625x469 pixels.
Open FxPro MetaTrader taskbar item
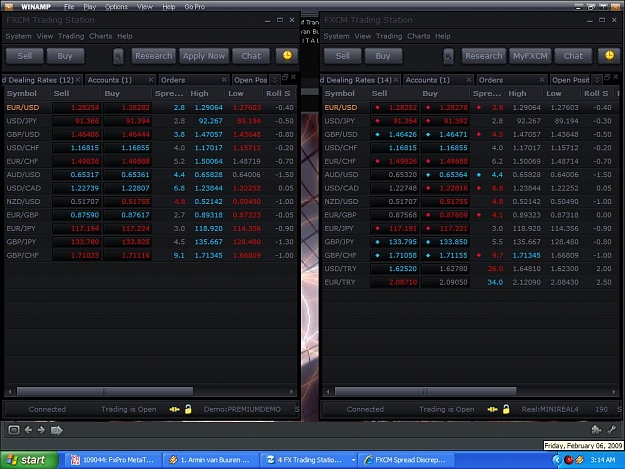(112, 460)
